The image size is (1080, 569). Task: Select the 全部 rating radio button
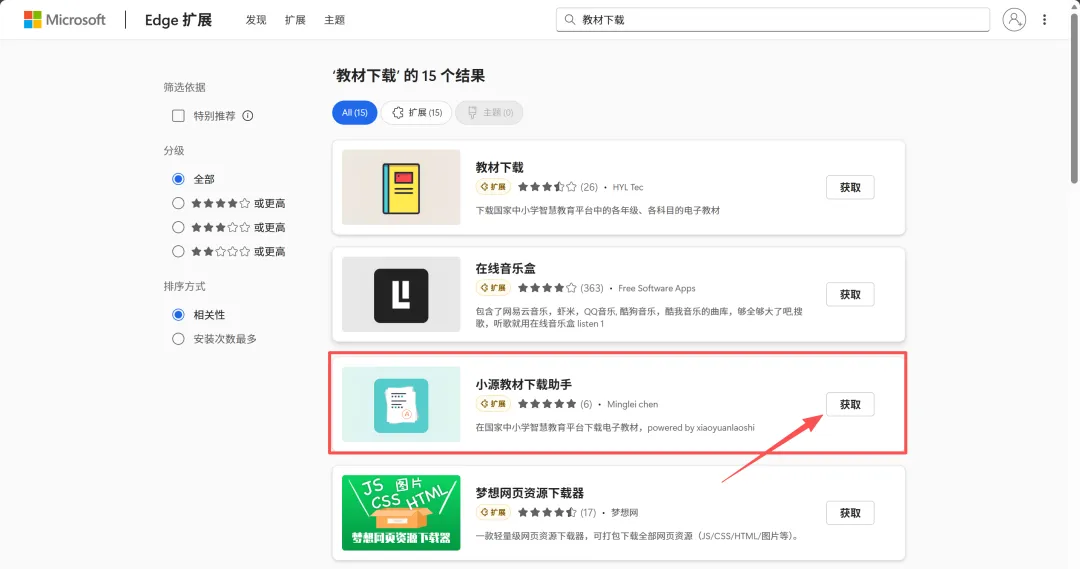tap(178, 179)
